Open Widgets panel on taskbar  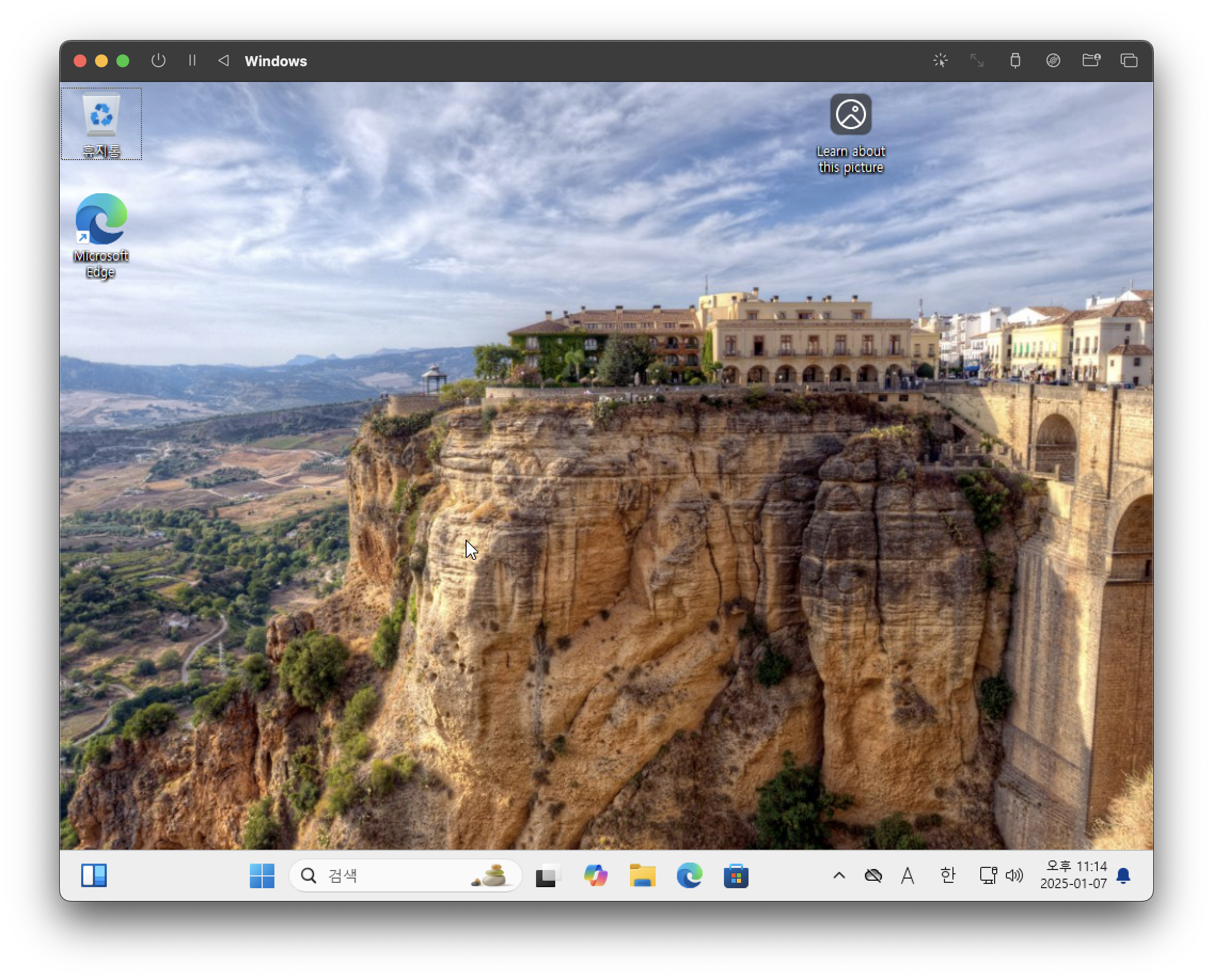94,875
